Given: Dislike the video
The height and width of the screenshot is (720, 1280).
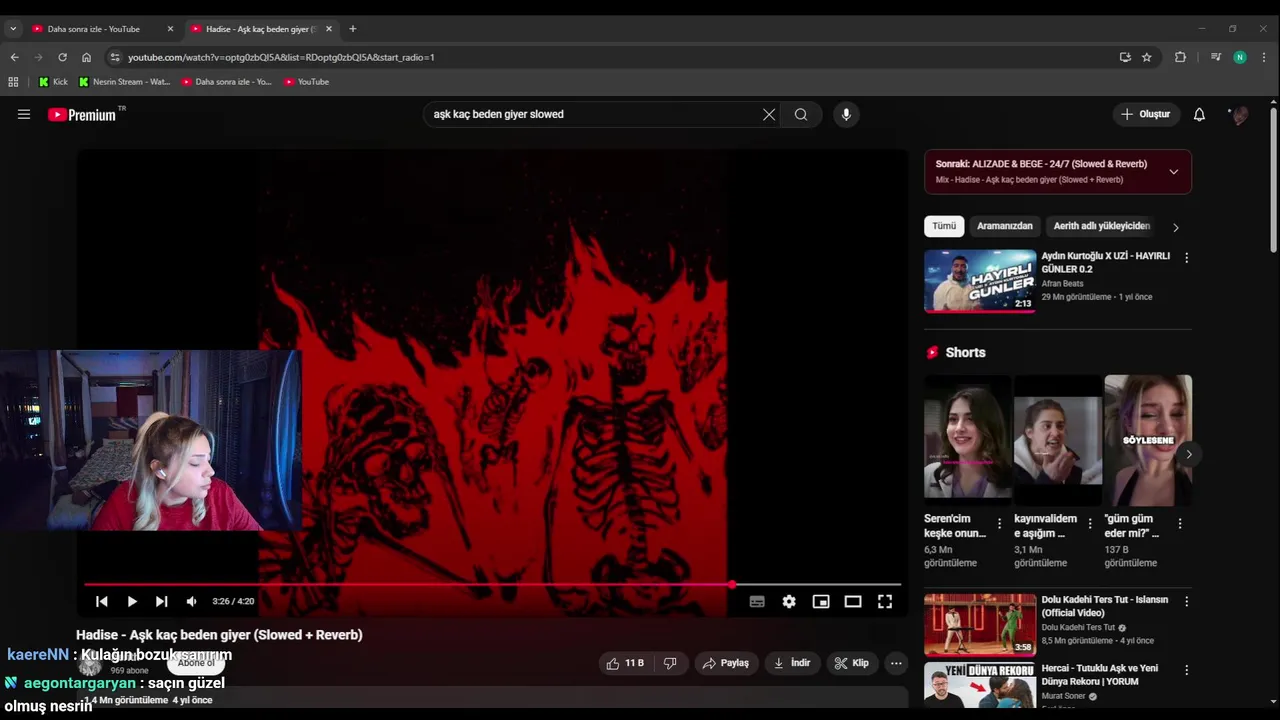Looking at the screenshot, I should tap(670, 663).
